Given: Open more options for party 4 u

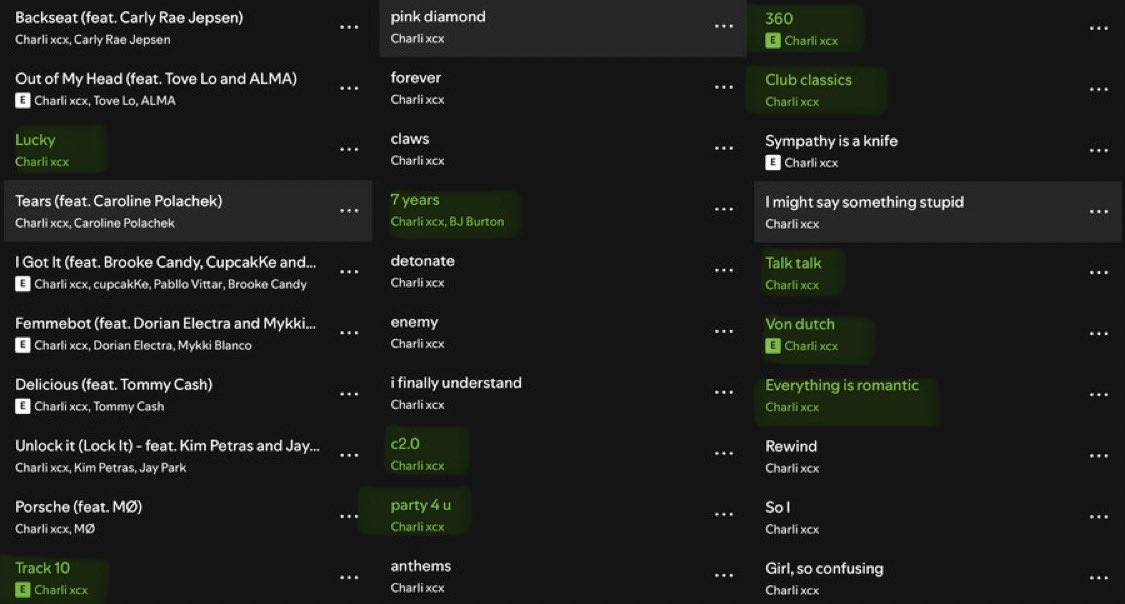Looking at the screenshot, I should pyautogui.click(x=724, y=514).
